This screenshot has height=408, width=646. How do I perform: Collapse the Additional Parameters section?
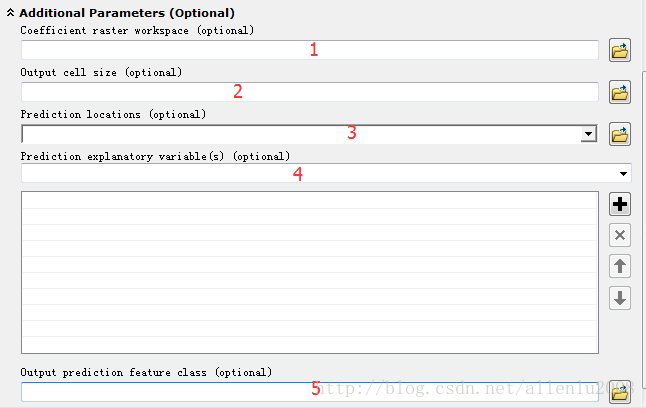[x=10, y=13]
